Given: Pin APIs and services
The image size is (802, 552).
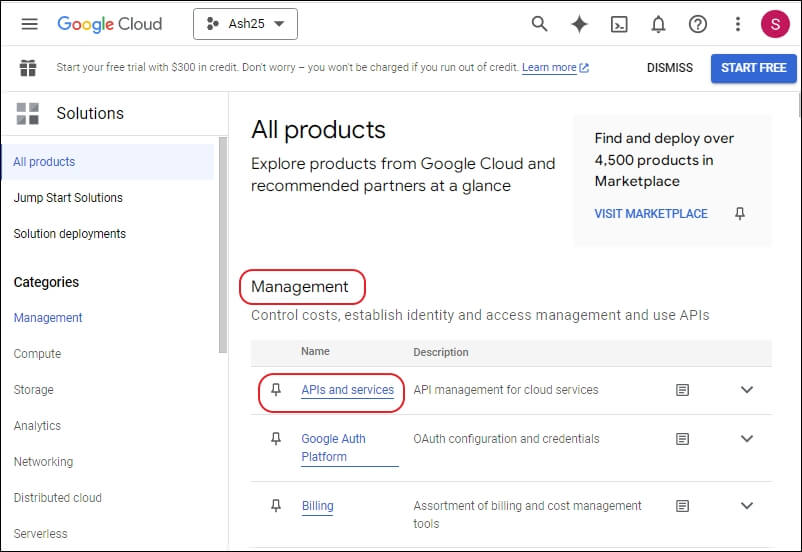Looking at the screenshot, I should click(276, 390).
